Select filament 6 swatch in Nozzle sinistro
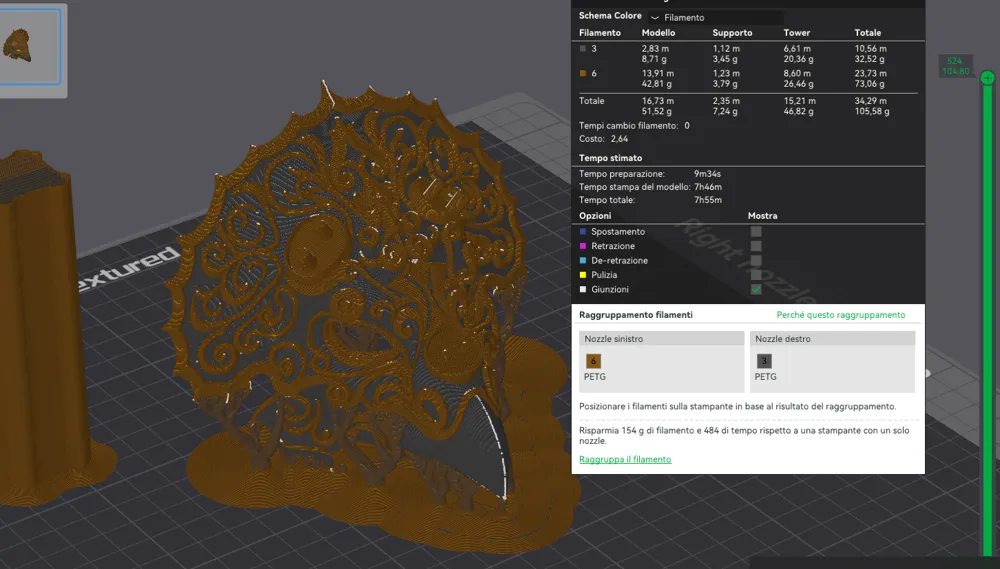 [593, 361]
